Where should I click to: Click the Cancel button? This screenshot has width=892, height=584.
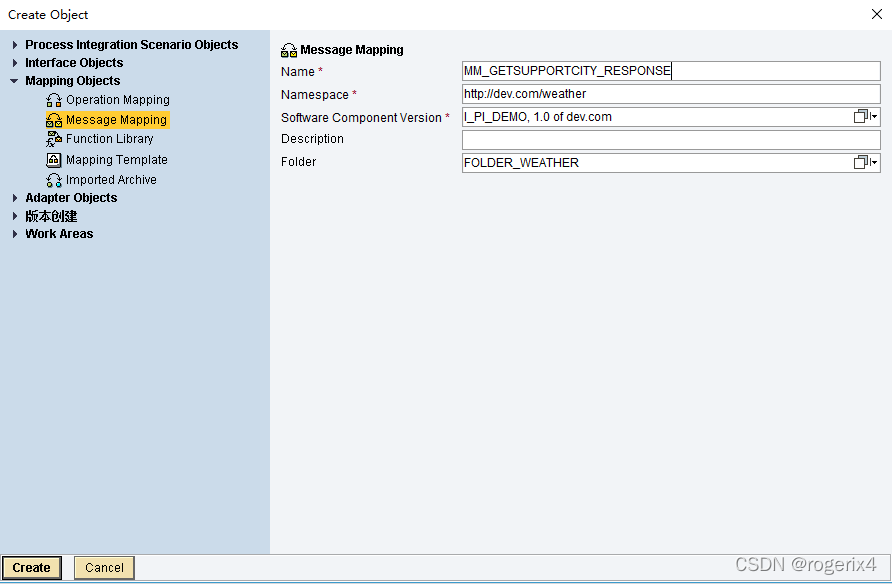104,568
